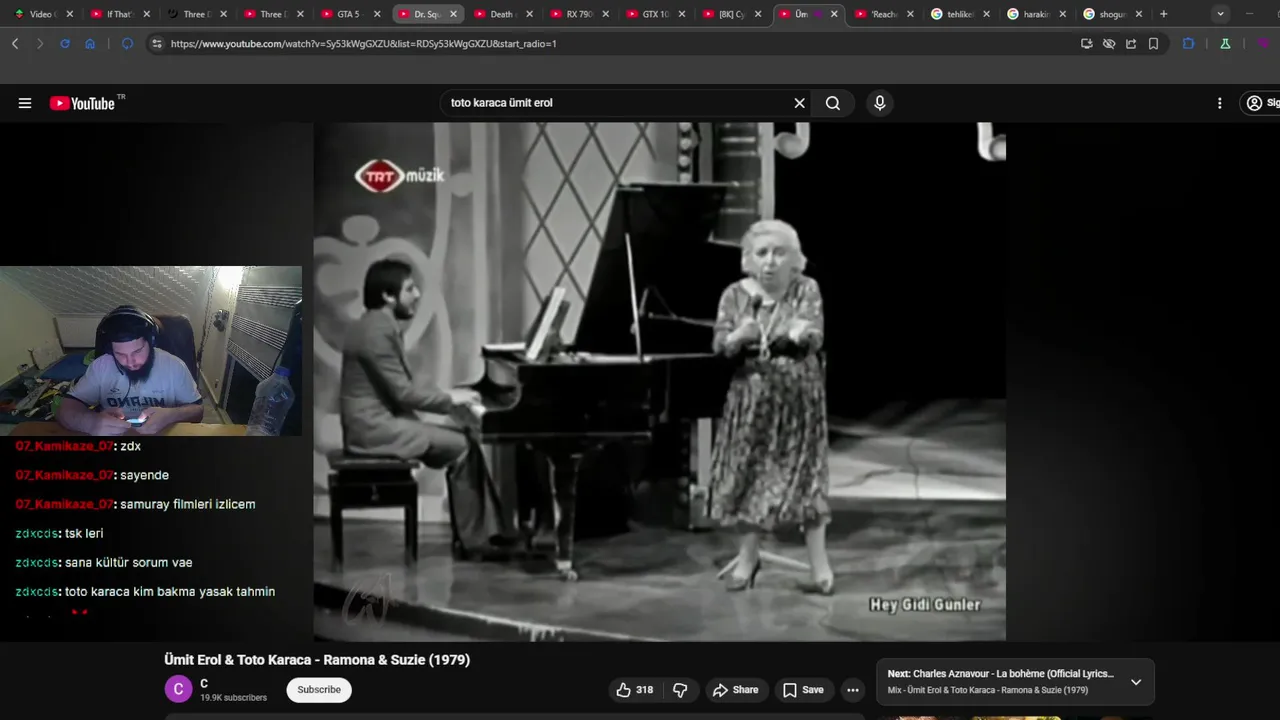Screen dimensions: 1280x720
Task: Click chat message 'samuray filmleri izlicem'
Action: pos(188,505)
